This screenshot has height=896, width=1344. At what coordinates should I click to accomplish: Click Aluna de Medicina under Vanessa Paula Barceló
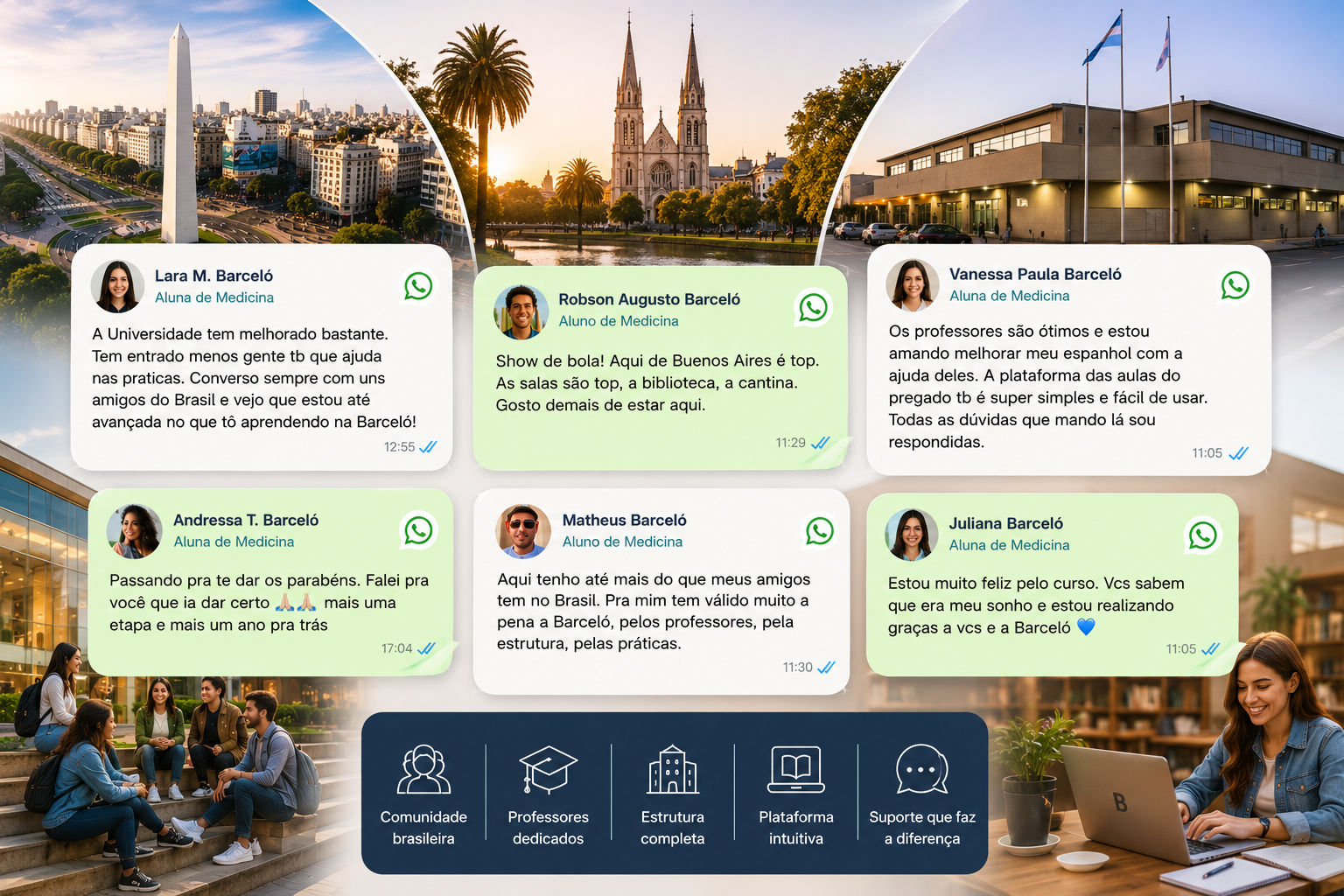(x=1010, y=296)
